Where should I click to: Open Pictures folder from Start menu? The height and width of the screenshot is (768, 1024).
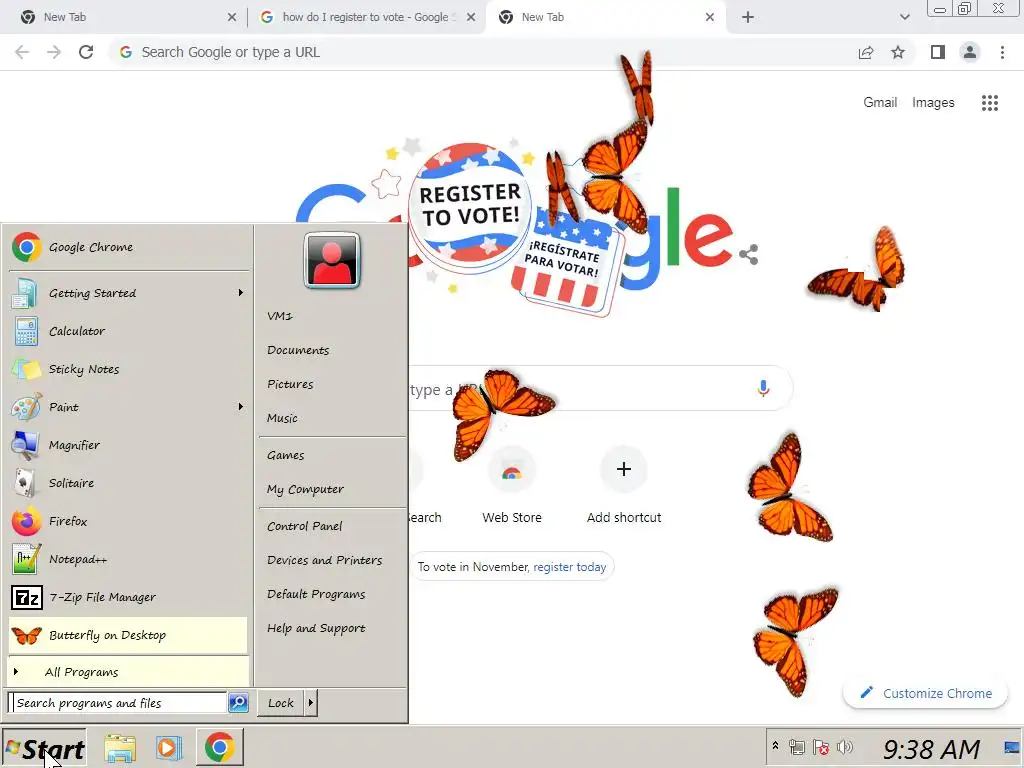coord(290,384)
